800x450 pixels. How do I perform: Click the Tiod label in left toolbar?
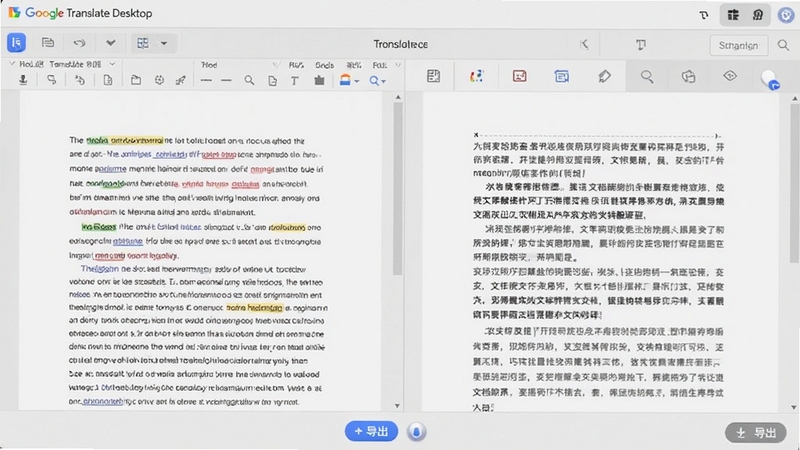209,65
